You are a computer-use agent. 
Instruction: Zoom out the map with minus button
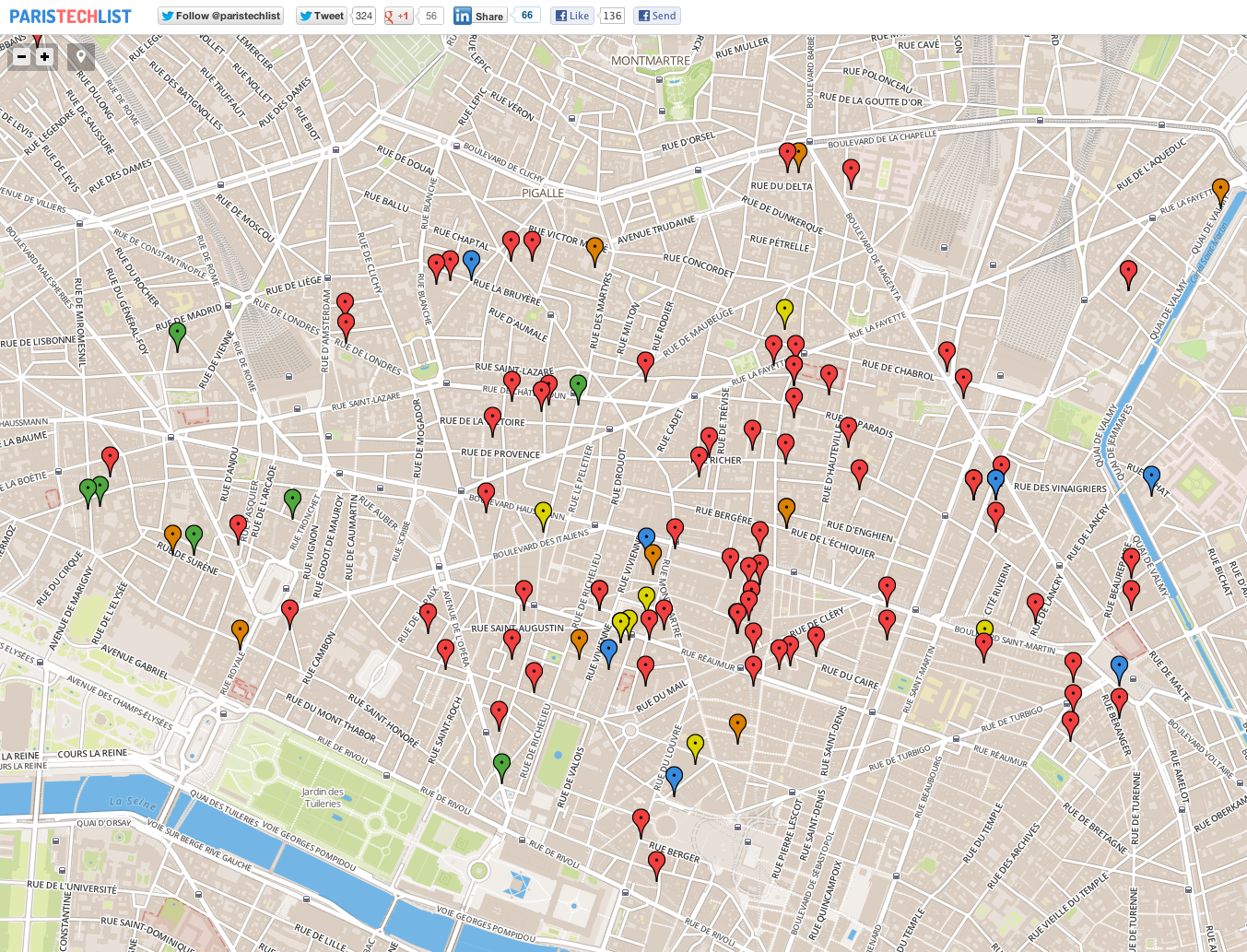click(21, 57)
